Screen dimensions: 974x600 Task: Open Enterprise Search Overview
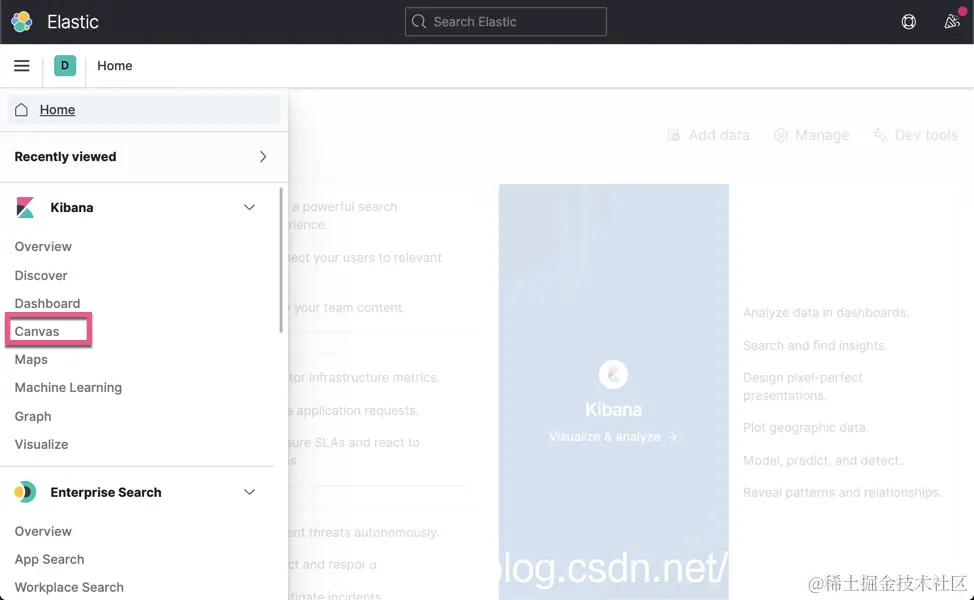coord(43,531)
